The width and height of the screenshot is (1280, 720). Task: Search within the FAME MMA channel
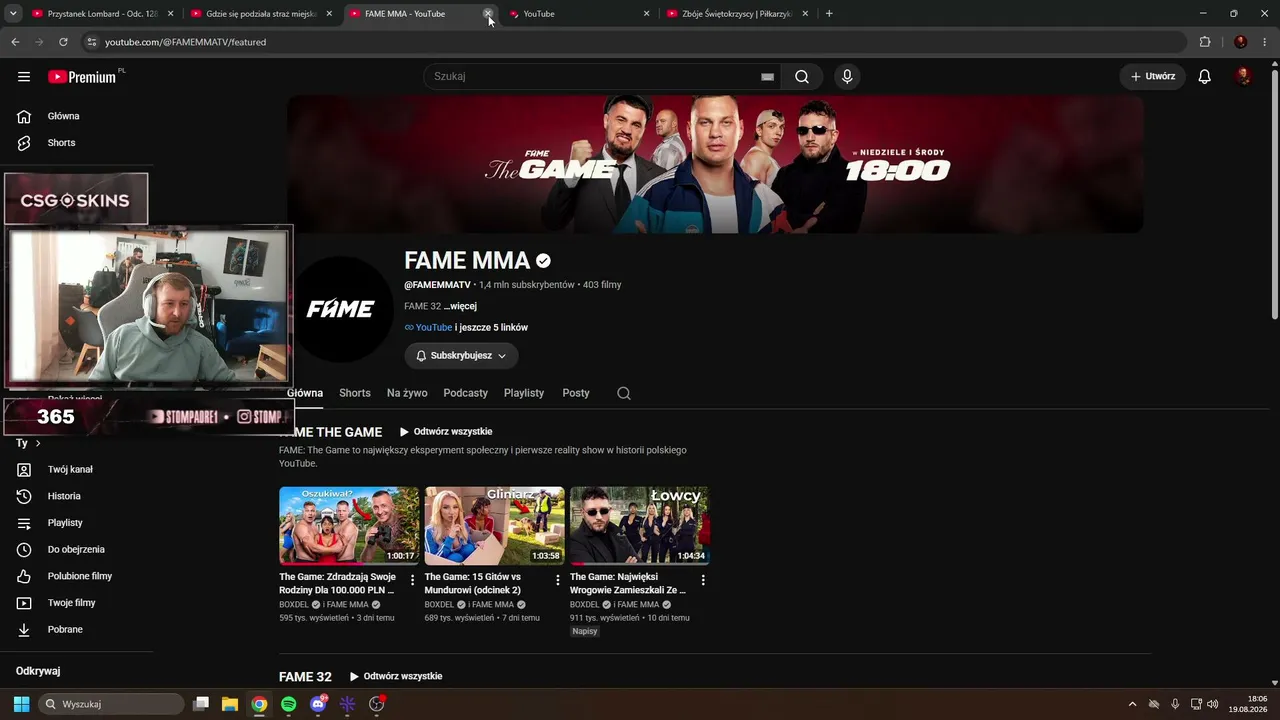[624, 393]
